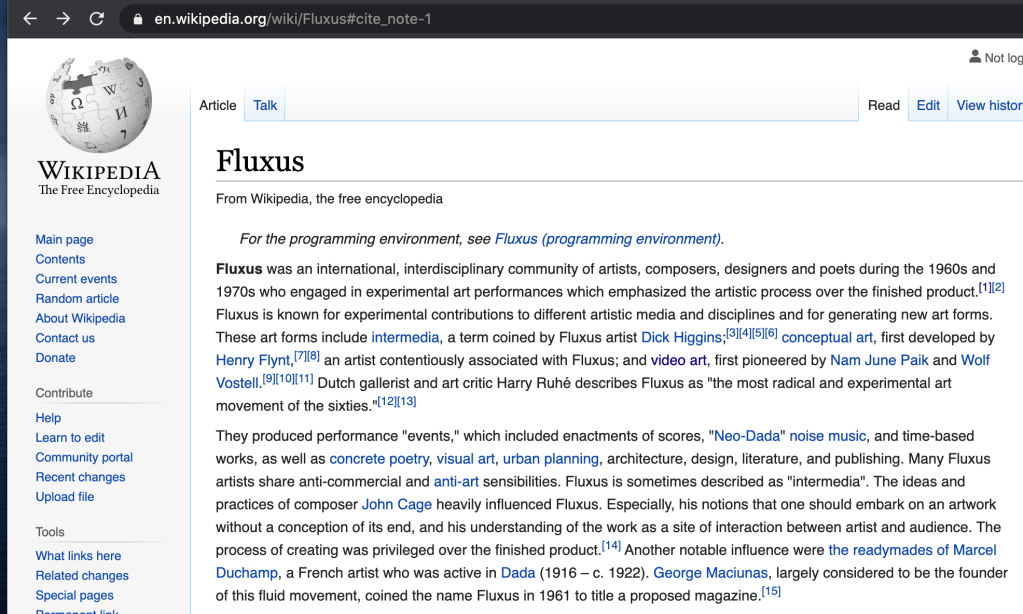Open the George Maciunas link
The height and width of the screenshot is (614, 1023).
(710, 573)
